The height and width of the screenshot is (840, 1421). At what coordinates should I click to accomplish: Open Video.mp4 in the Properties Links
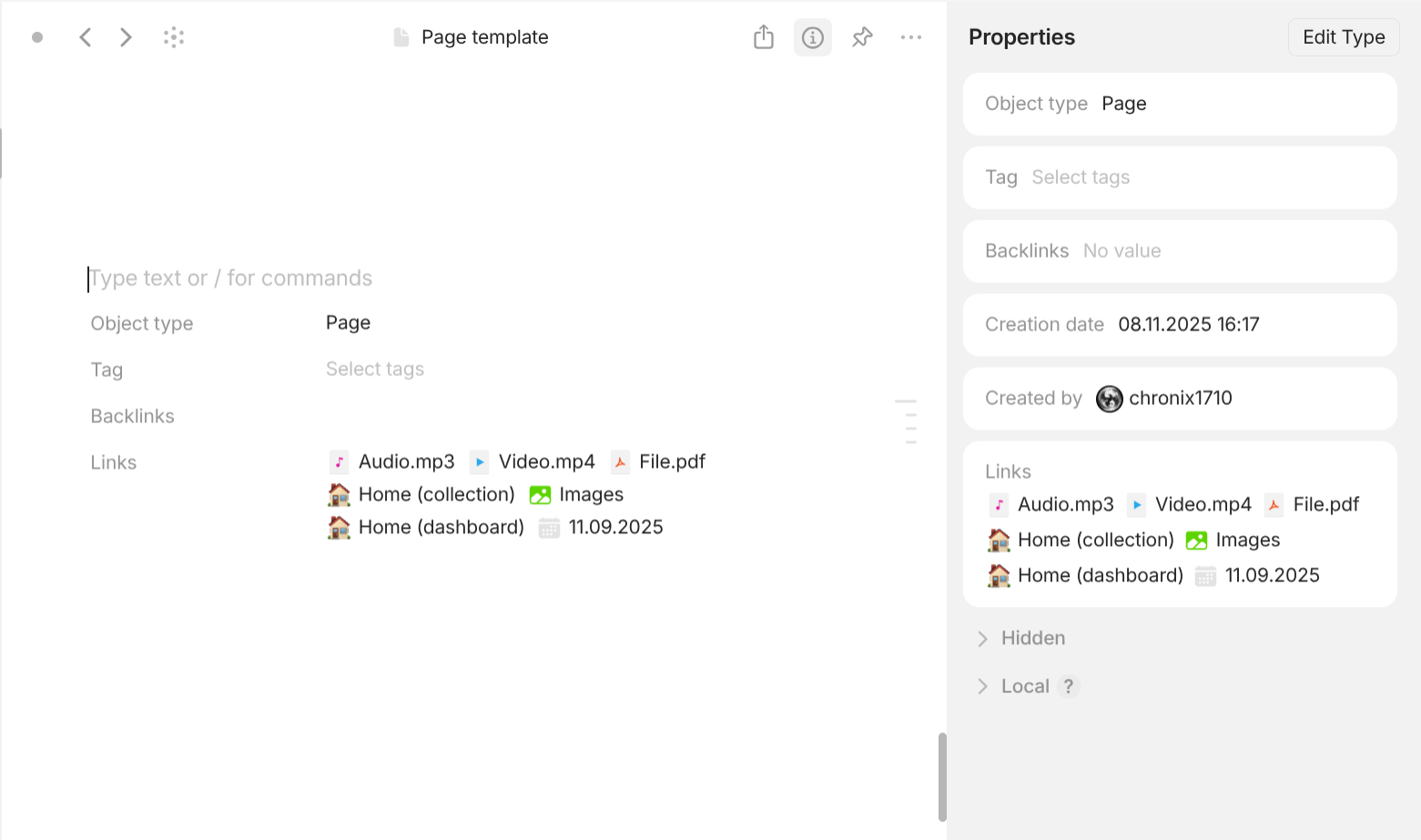(x=1202, y=505)
